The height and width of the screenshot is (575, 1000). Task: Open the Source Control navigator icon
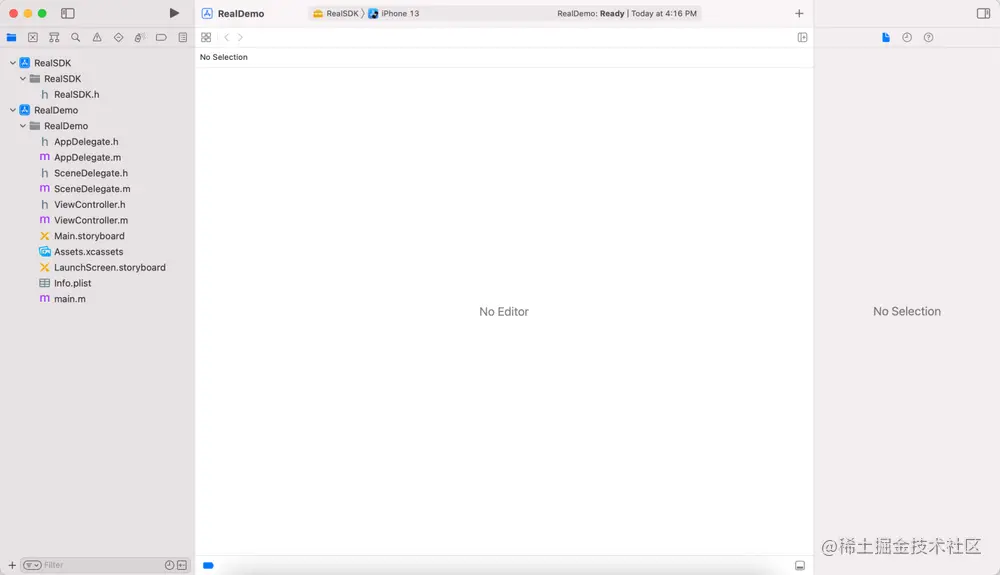tap(33, 38)
